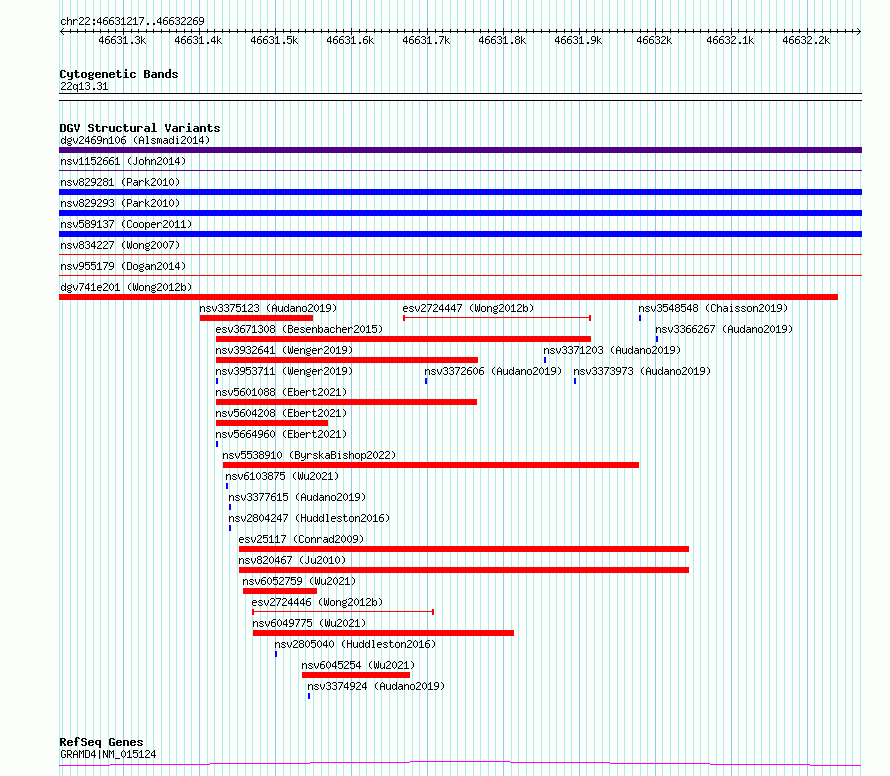Image resolution: width=890 pixels, height=776 pixels.
Task: Click nsv3377615 (Audano2019) label
Action: pyautogui.click(x=297, y=497)
